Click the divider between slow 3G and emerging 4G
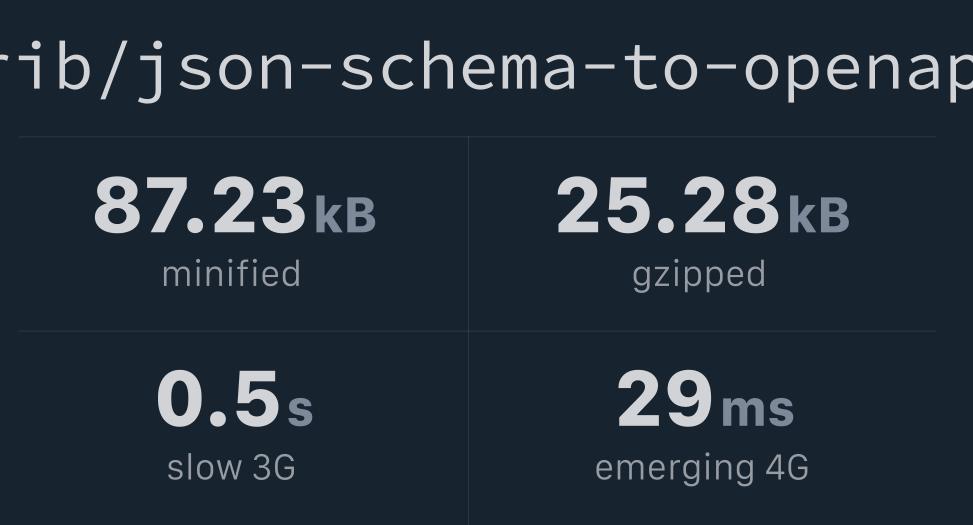 pos(469,428)
